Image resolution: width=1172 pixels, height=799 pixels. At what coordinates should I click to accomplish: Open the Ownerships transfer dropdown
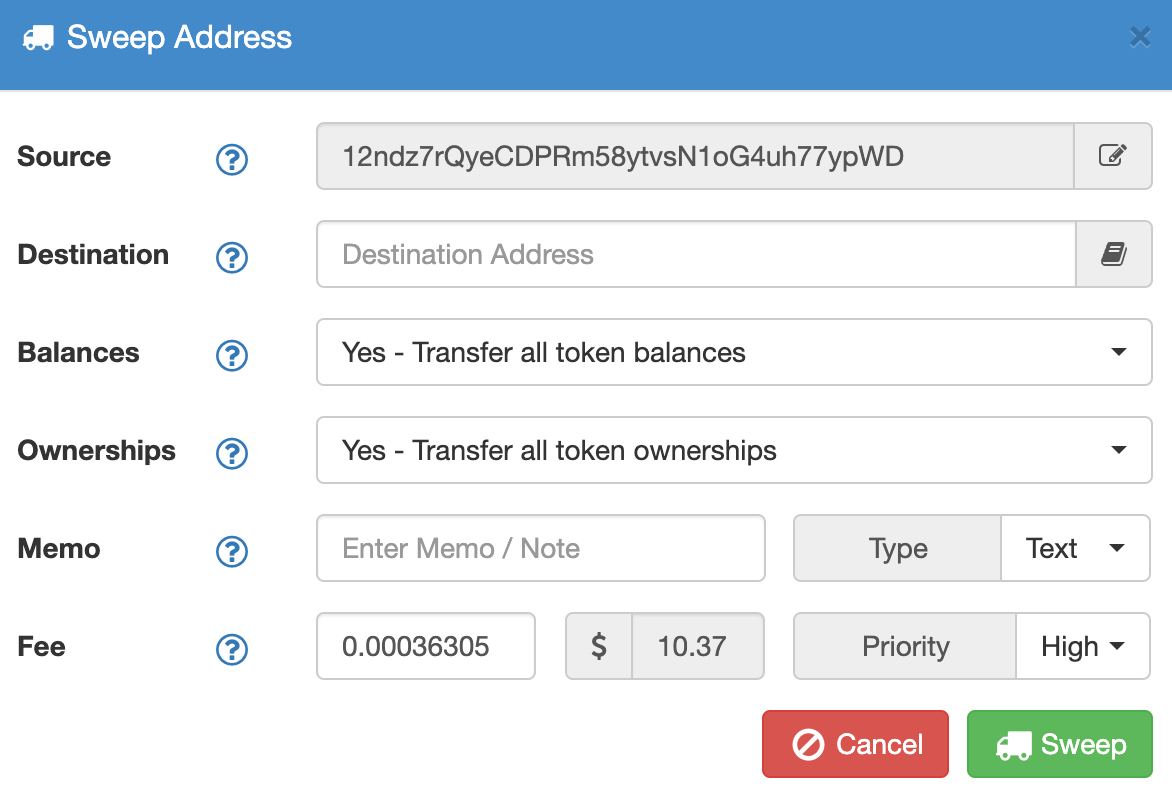pos(734,450)
